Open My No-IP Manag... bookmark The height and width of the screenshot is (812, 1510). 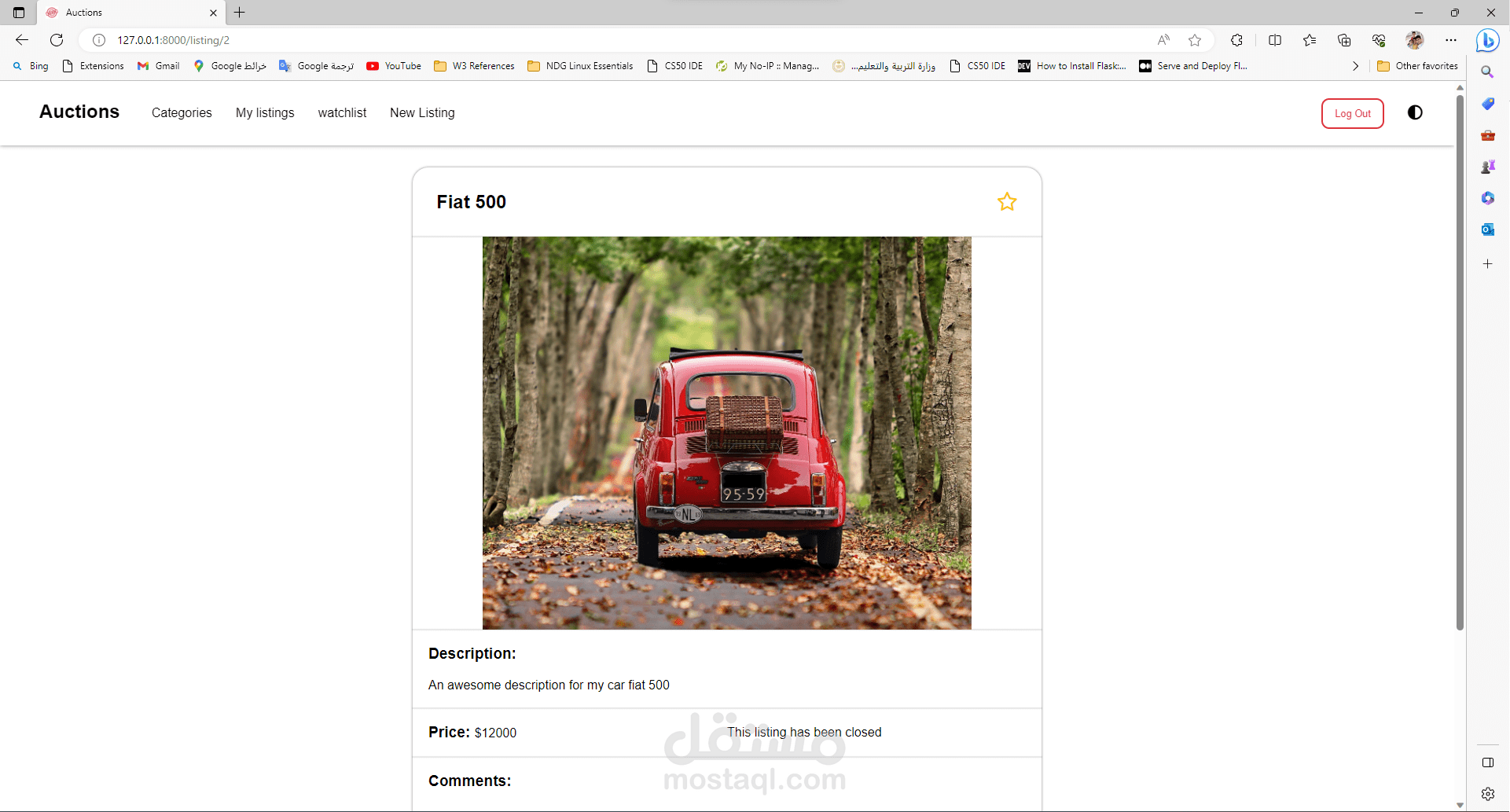point(767,66)
